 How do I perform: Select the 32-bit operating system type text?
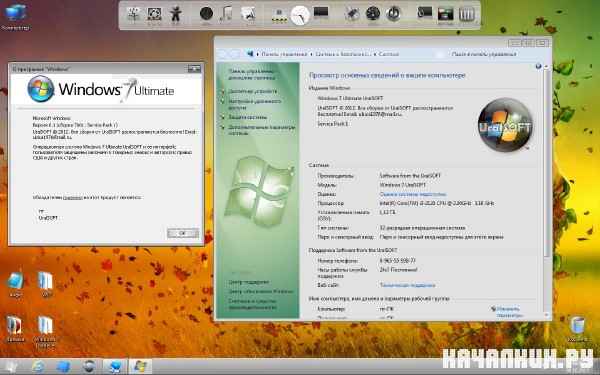click(x=422, y=228)
